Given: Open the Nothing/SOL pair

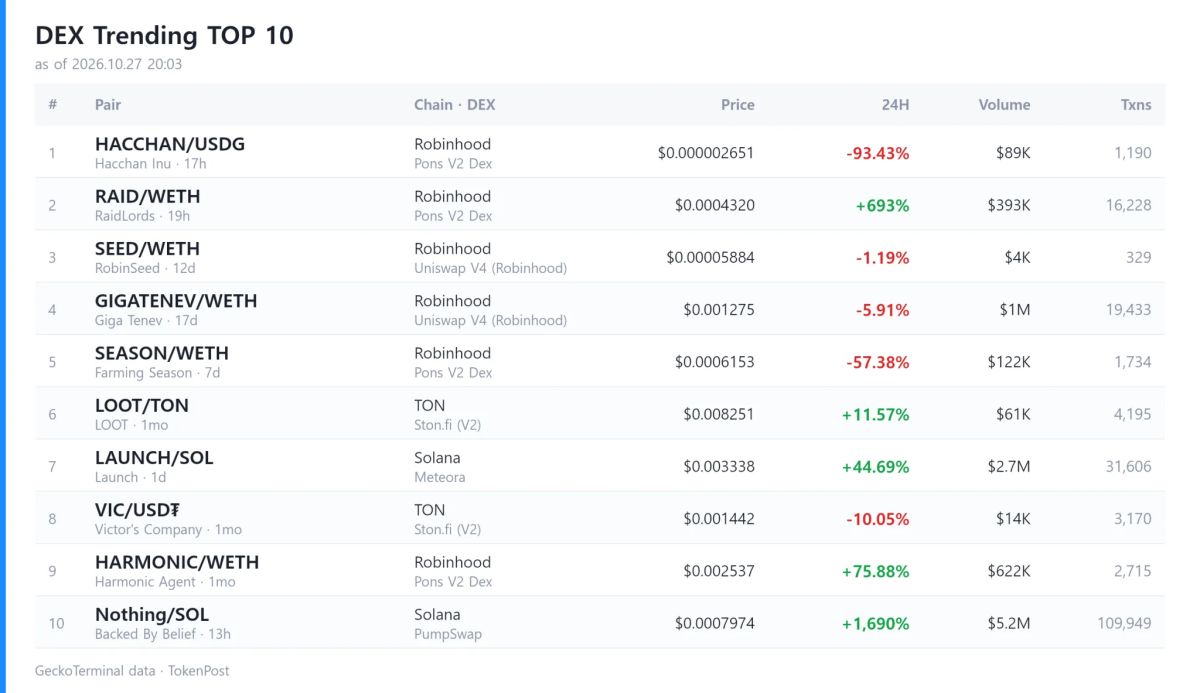Looking at the screenshot, I should coord(152,613).
